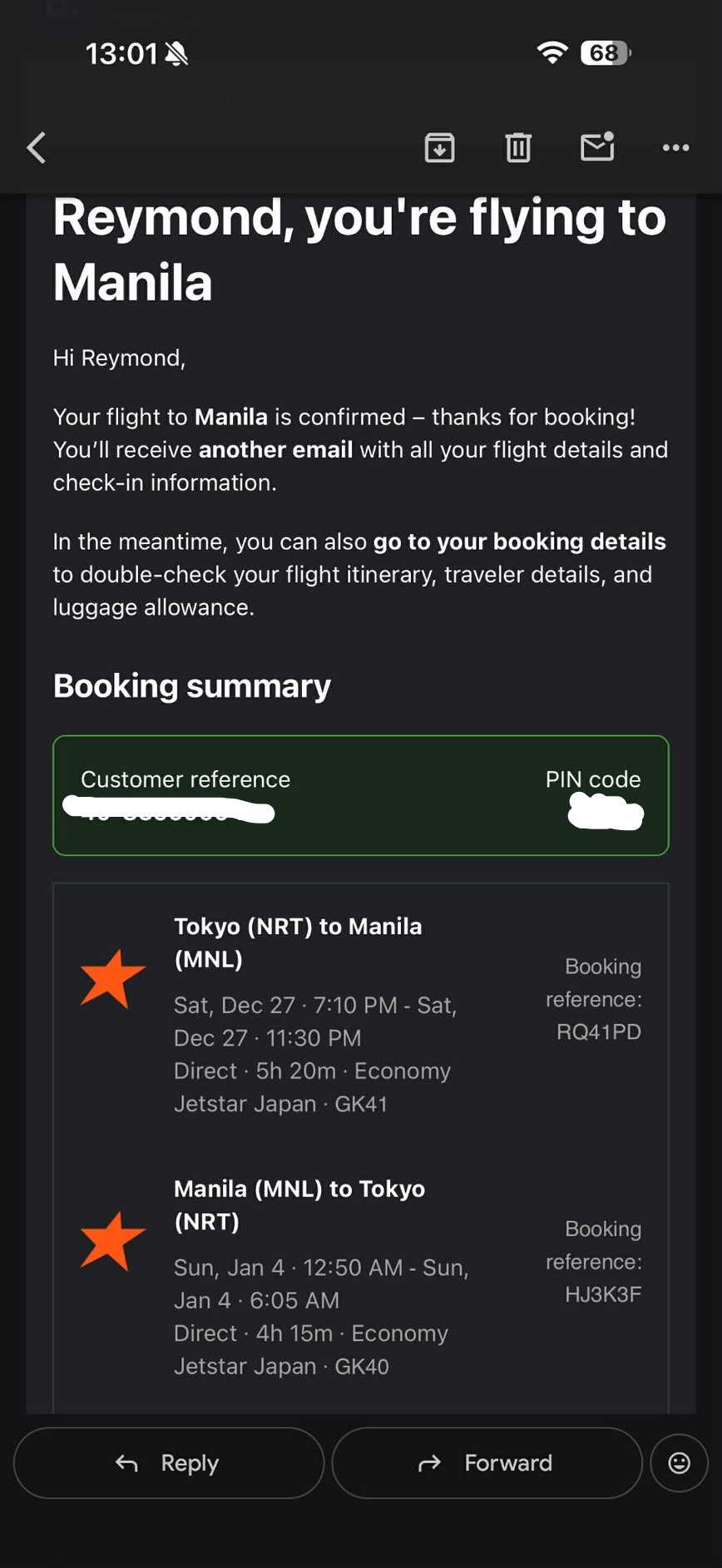
Task: Tap the Forward button
Action: 487,1462
